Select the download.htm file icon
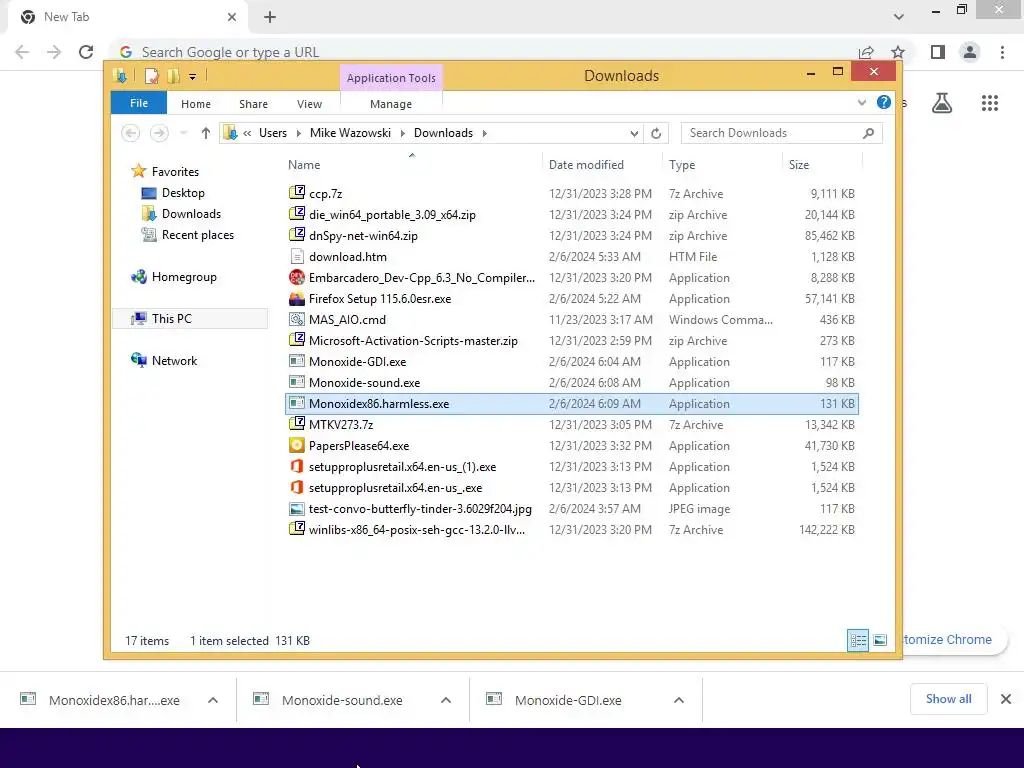 click(x=296, y=257)
